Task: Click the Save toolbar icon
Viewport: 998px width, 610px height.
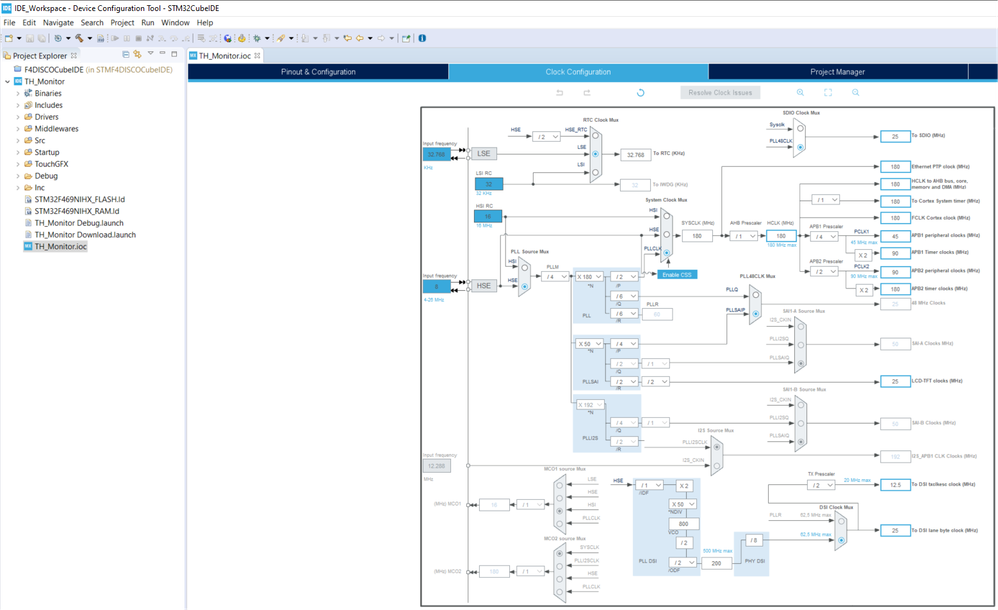Action: pyautogui.click(x=29, y=38)
